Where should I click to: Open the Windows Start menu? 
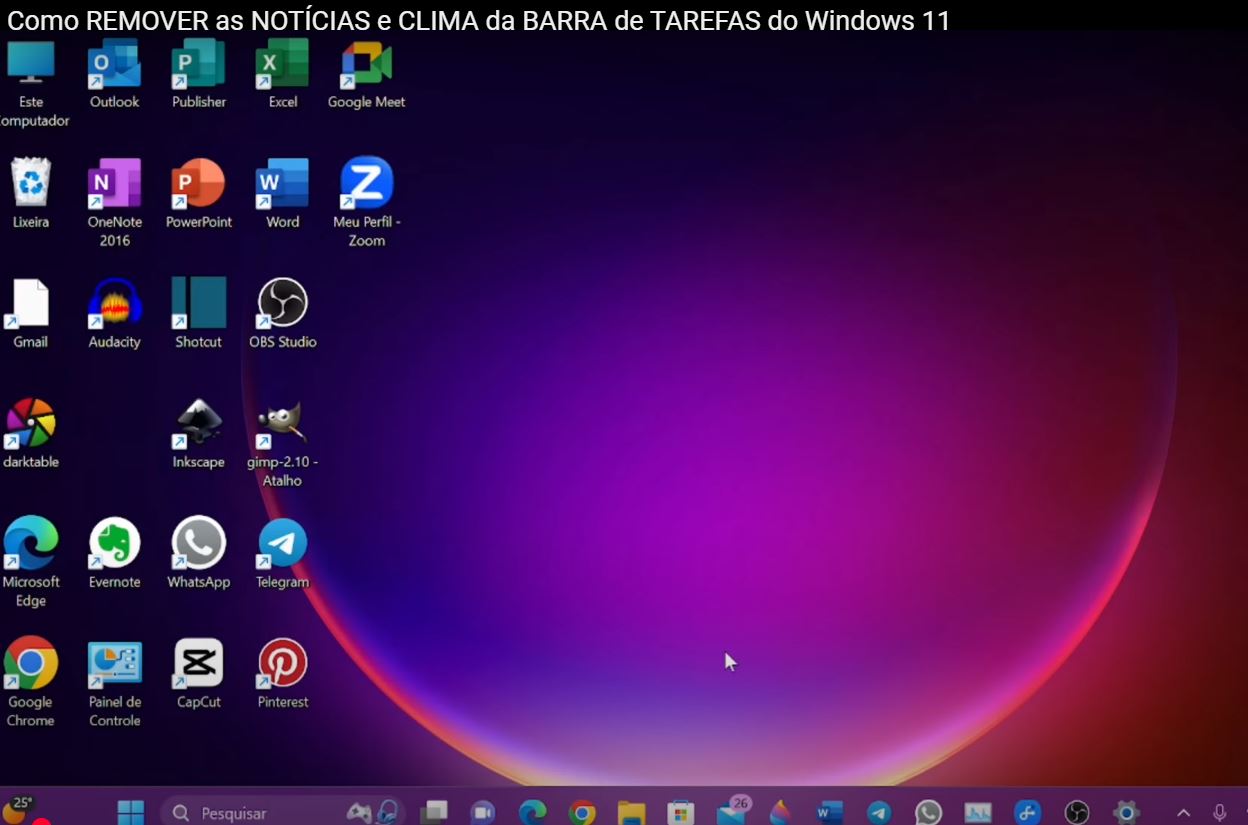tap(131, 812)
